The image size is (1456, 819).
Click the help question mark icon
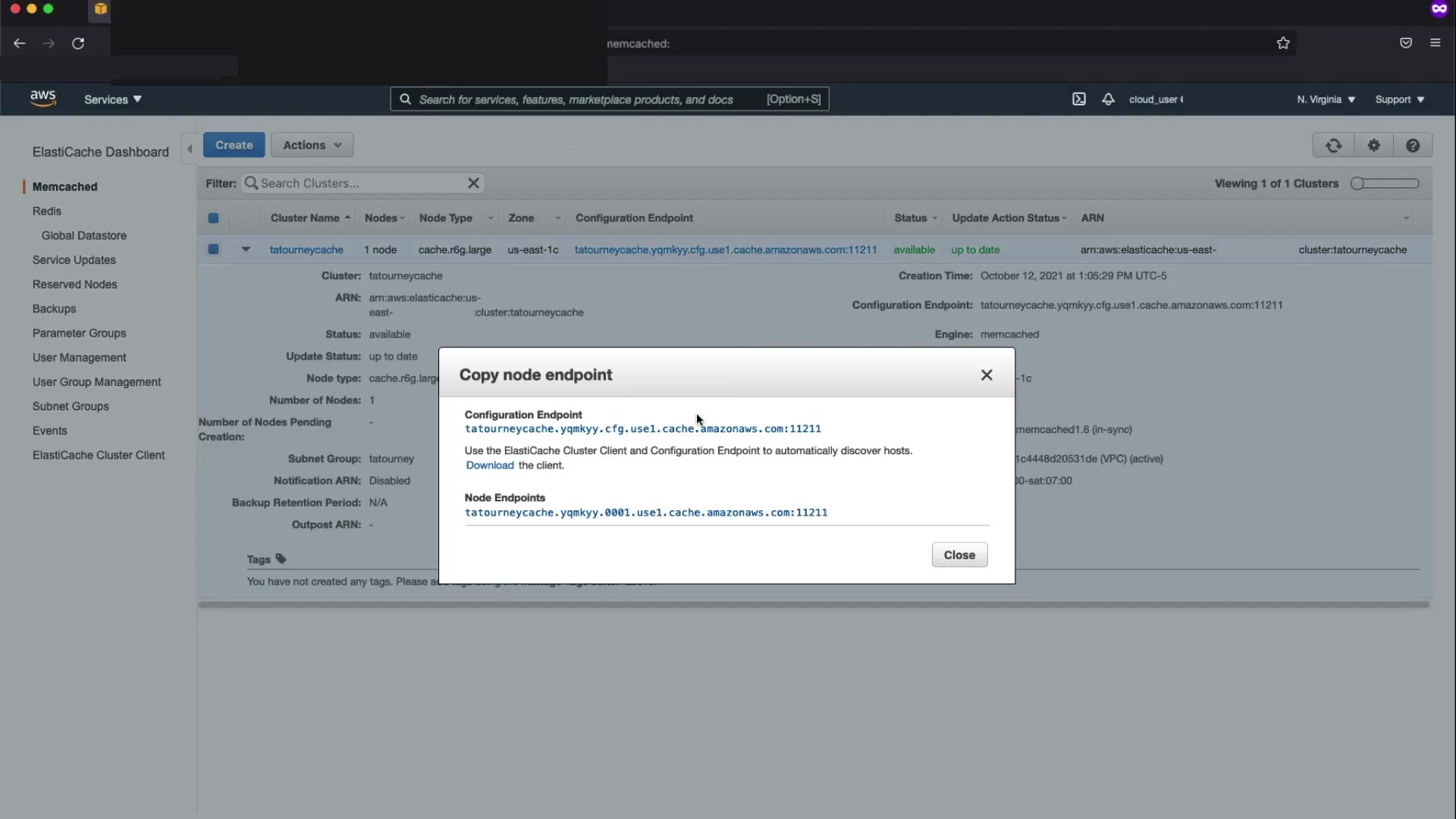[x=1412, y=145]
